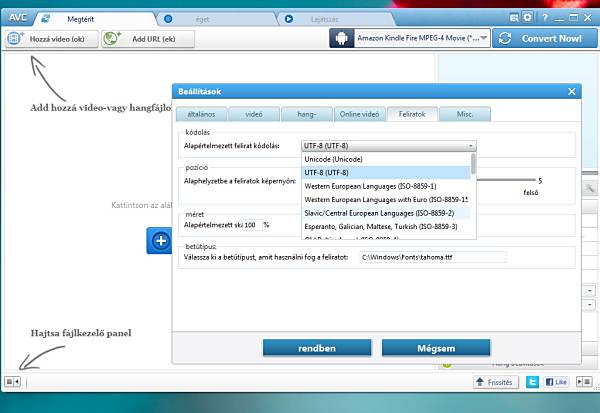Screen dimensions: 600x413
Task: Close the Beállítások dialog with X
Action: tap(572, 91)
